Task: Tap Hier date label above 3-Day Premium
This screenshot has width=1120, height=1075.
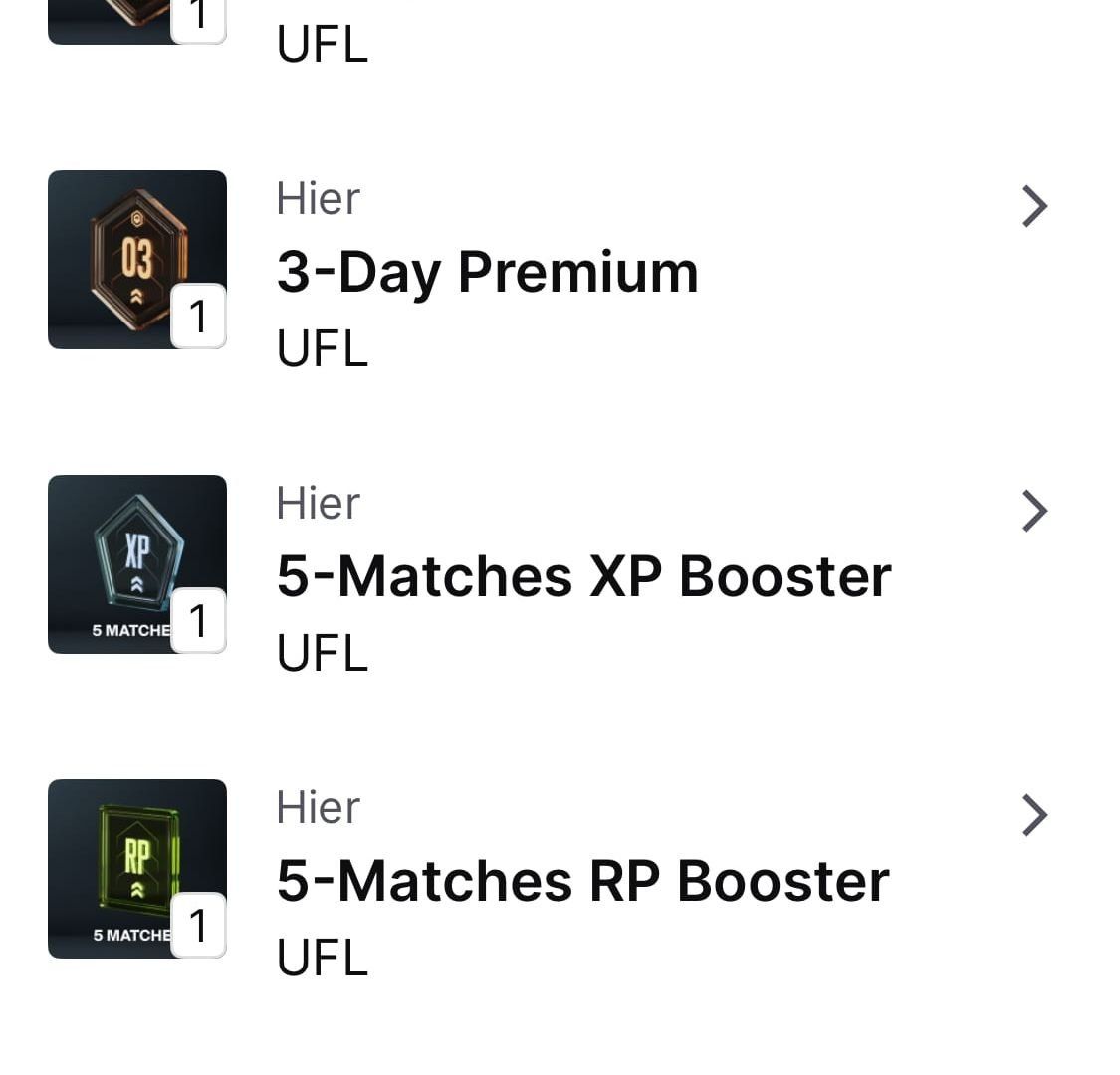Action: (x=319, y=198)
